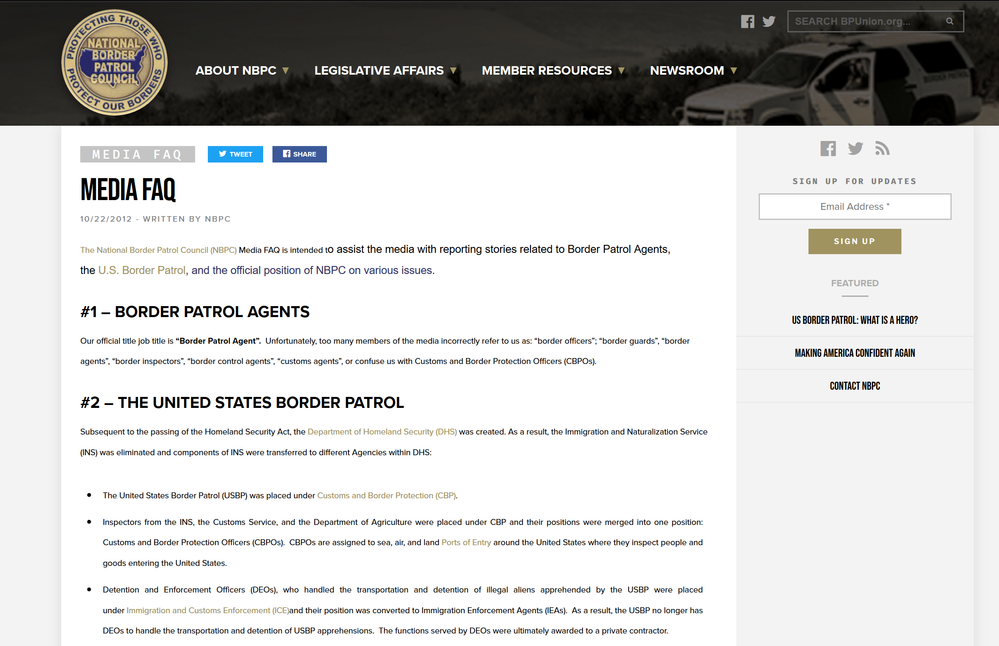Image resolution: width=999 pixels, height=646 pixels.
Task: Click the #1 – Border Patrol Agents heading
Action: pos(195,312)
